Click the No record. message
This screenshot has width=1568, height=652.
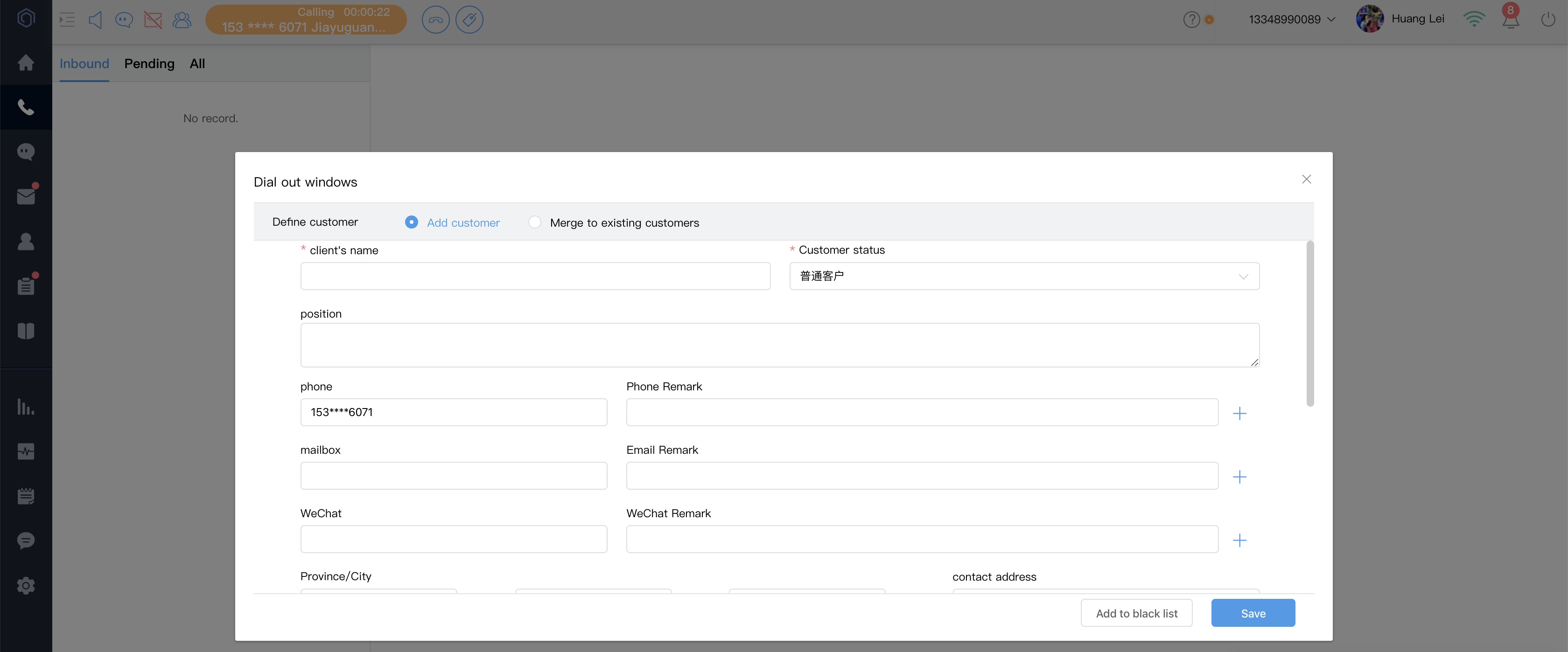click(210, 118)
